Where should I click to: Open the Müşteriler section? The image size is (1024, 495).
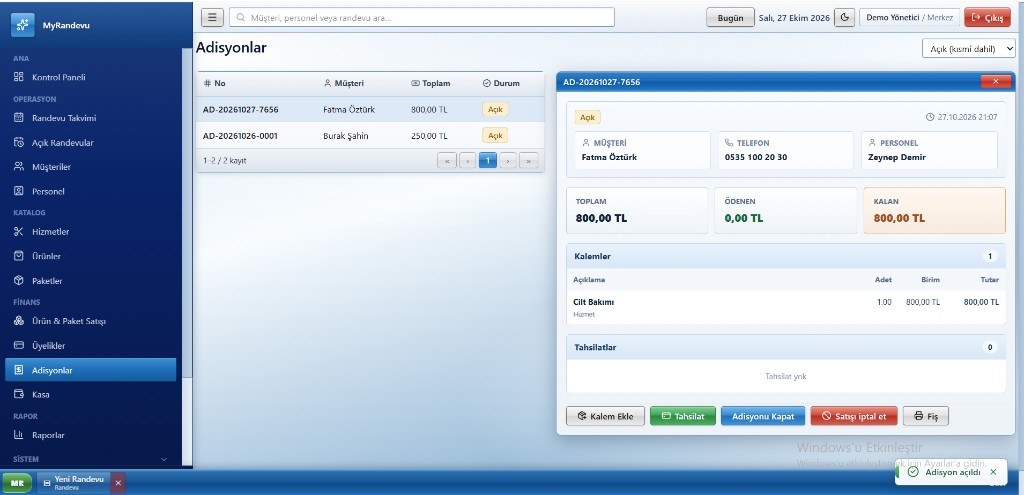tap(91, 167)
